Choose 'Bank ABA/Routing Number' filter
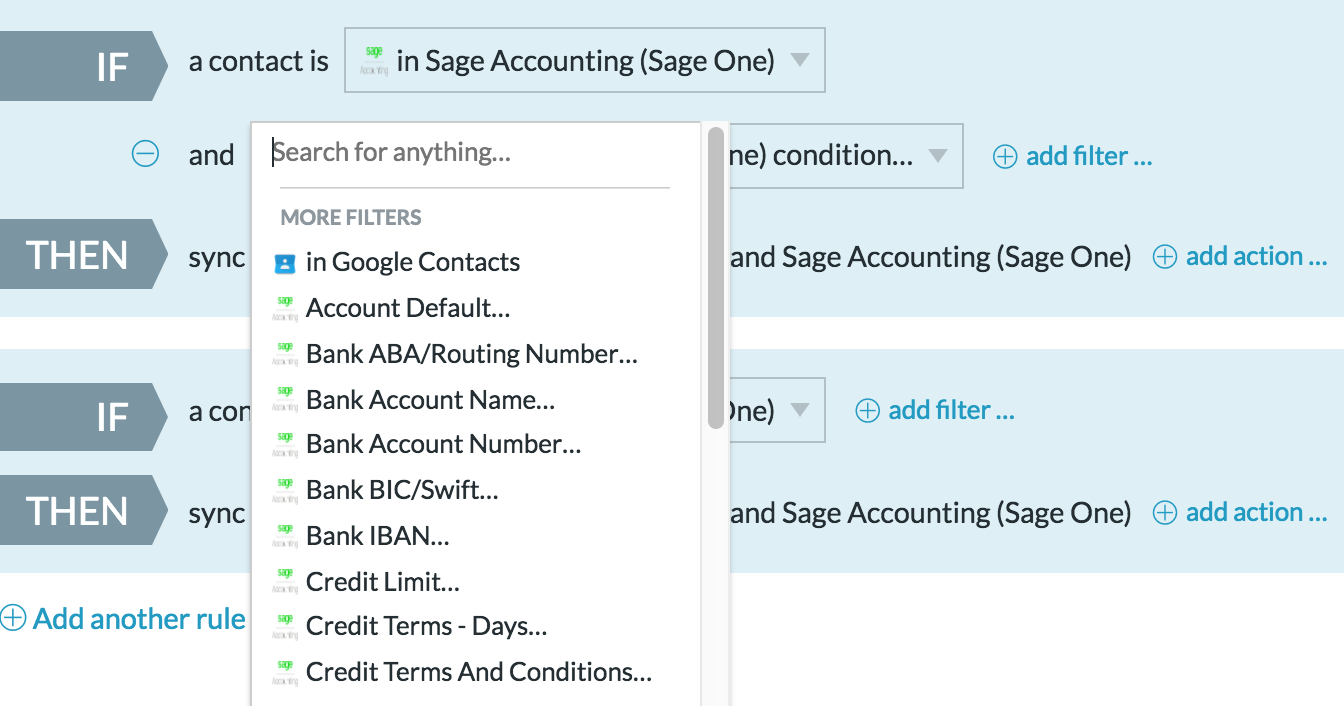This screenshot has height=706, width=1344. [471, 354]
